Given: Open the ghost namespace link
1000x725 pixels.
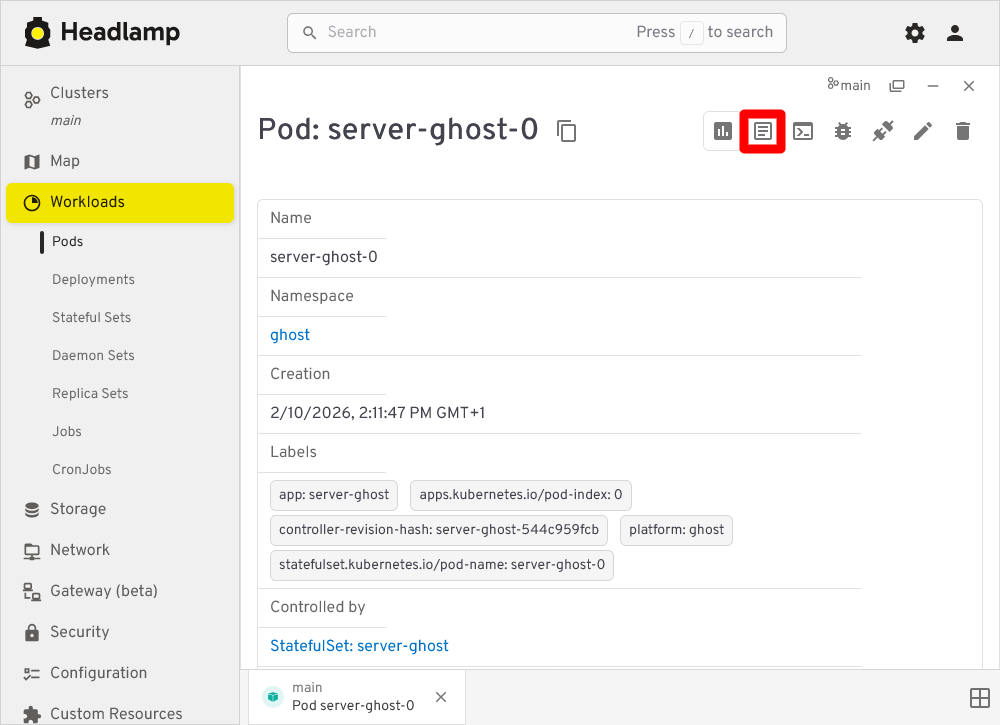Looking at the screenshot, I should [289, 335].
